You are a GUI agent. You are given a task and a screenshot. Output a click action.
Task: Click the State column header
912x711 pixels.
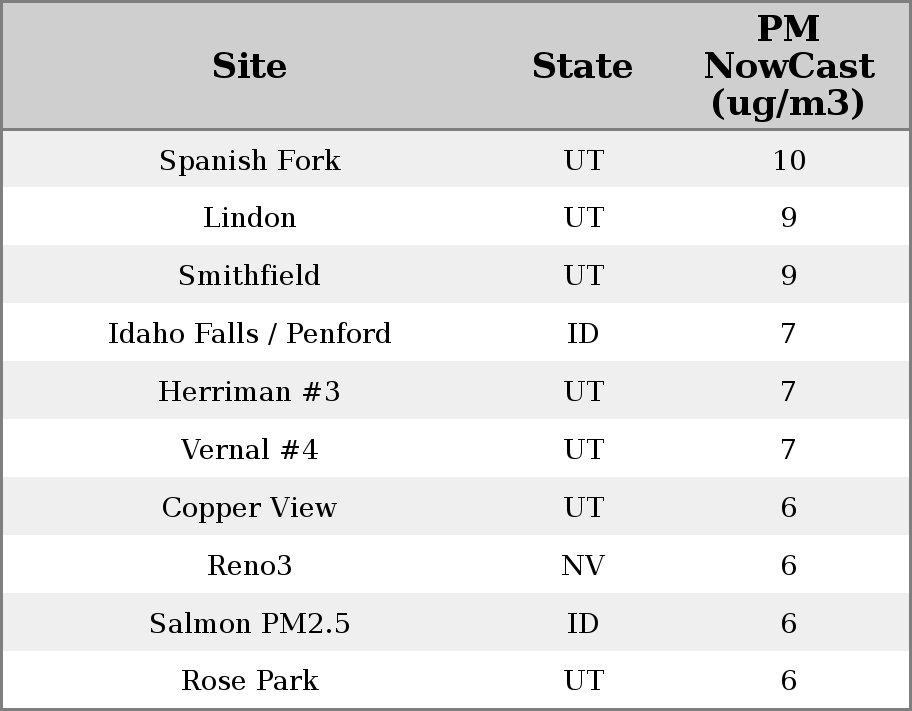pyautogui.click(x=582, y=66)
